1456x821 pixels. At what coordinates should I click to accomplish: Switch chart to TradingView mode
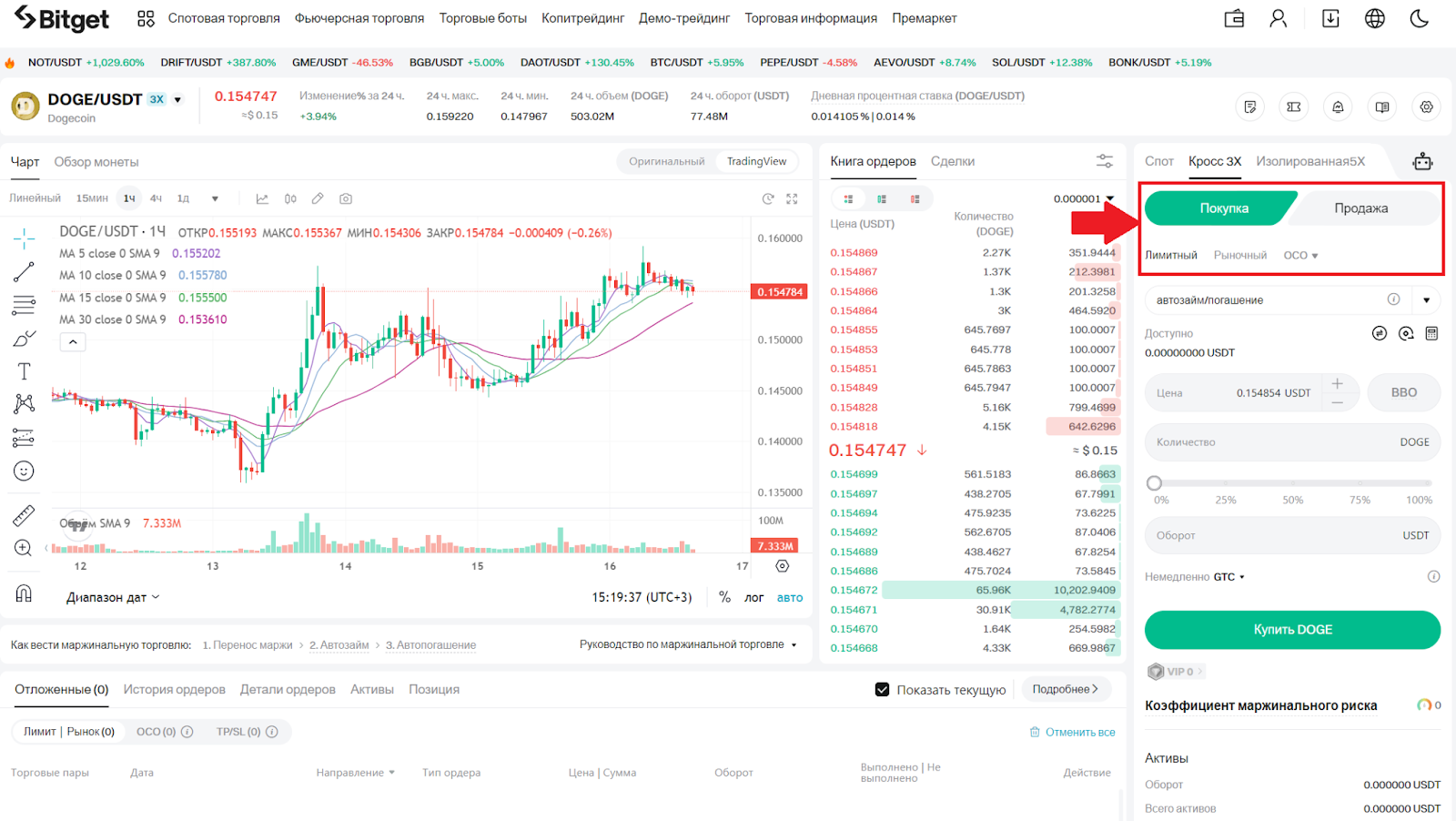756,161
